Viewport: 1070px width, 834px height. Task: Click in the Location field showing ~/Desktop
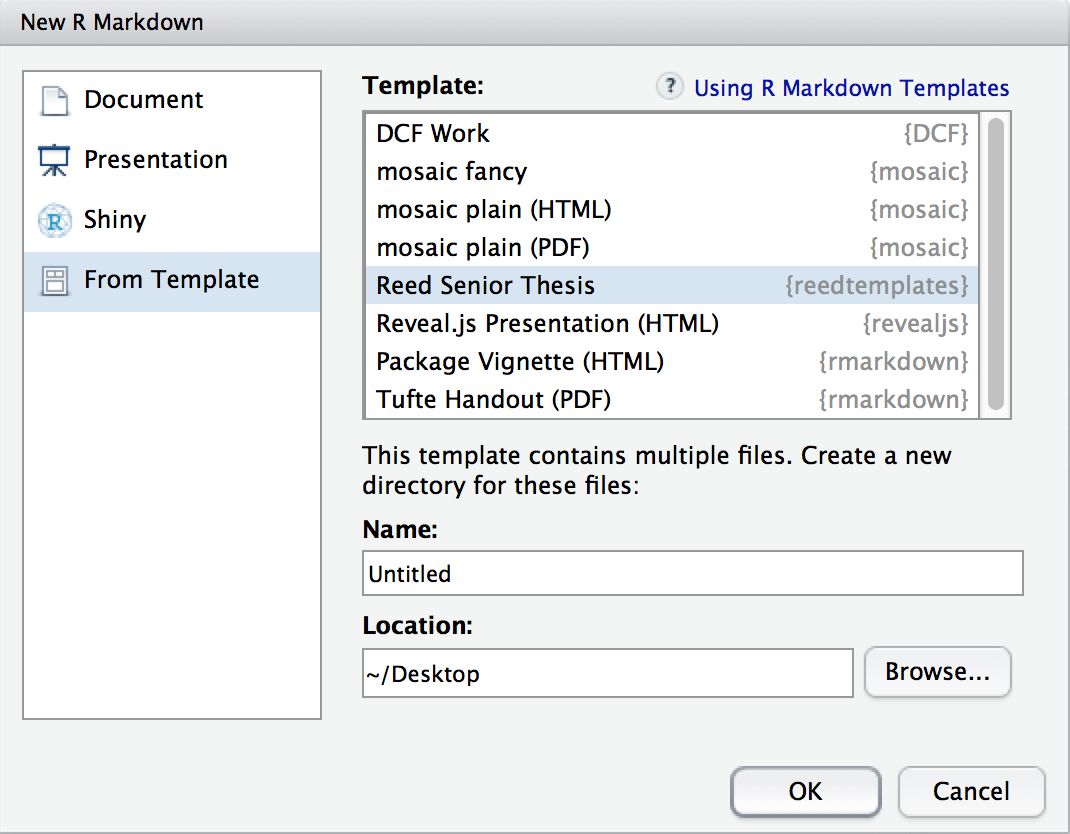coord(608,673)
